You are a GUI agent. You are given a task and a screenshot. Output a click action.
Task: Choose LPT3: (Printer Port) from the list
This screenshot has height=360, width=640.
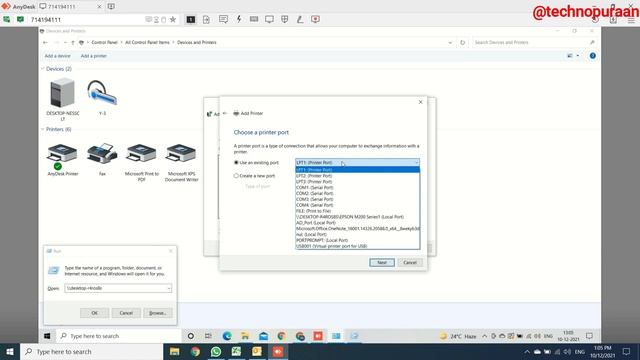coord(357,182)
